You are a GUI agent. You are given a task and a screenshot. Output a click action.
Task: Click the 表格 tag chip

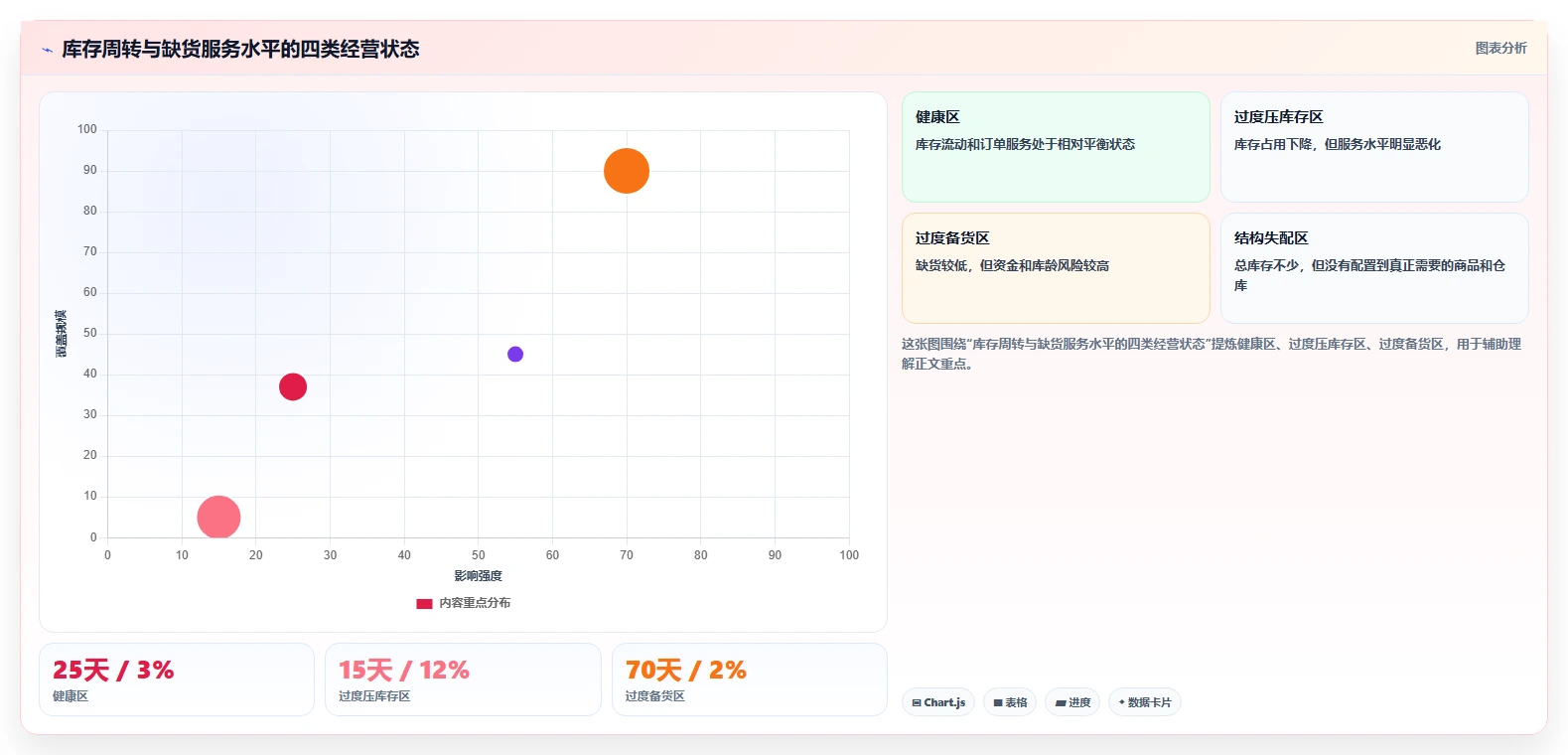point(1010,702)
